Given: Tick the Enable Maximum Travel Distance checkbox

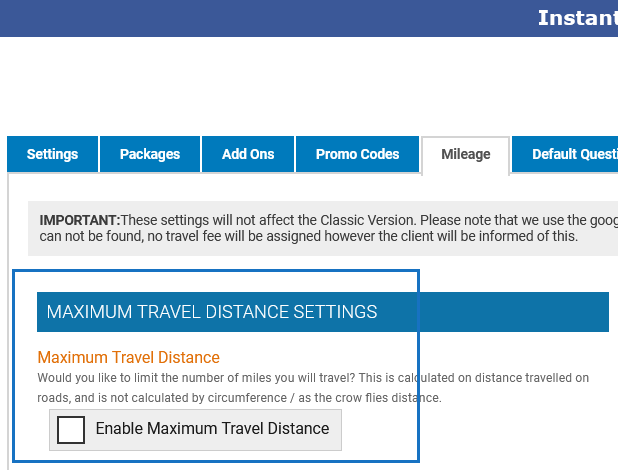Looking at the screenshot, I should pyautogui.click(x=71, y=429).
